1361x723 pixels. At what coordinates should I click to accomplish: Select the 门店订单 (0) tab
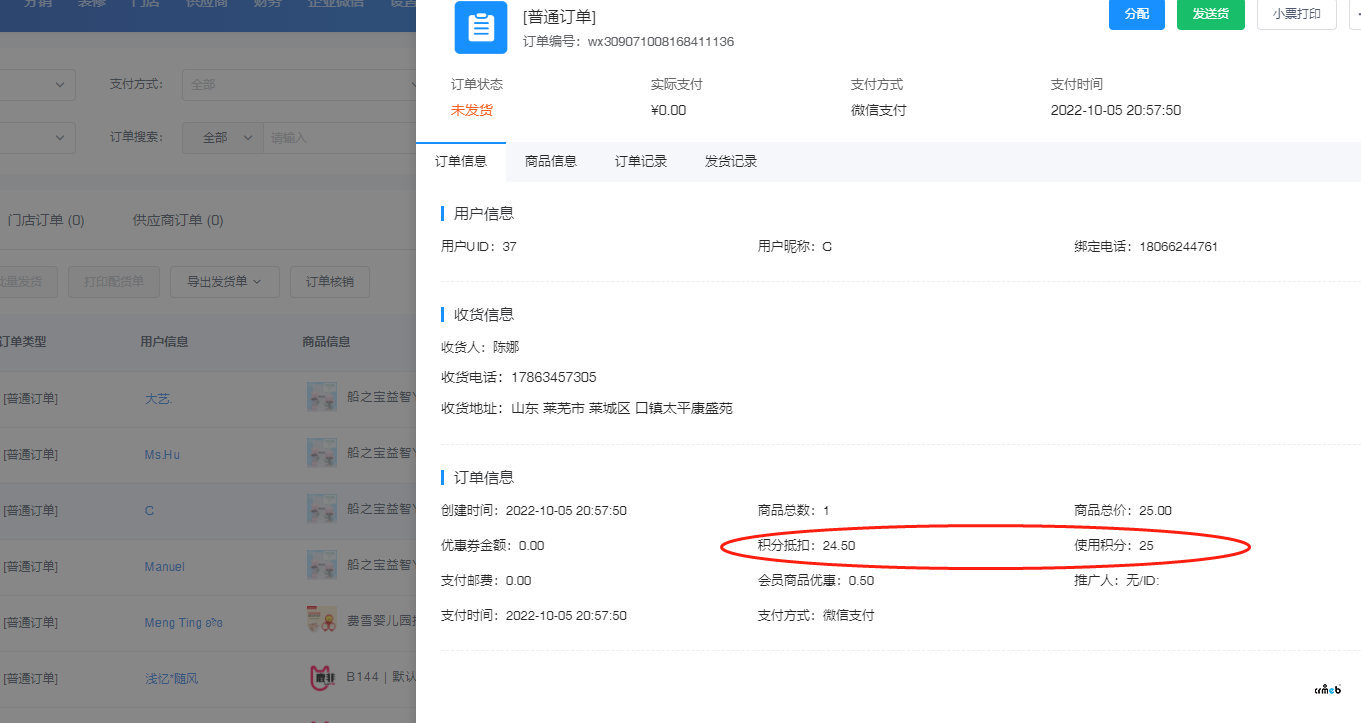point(46,220)
